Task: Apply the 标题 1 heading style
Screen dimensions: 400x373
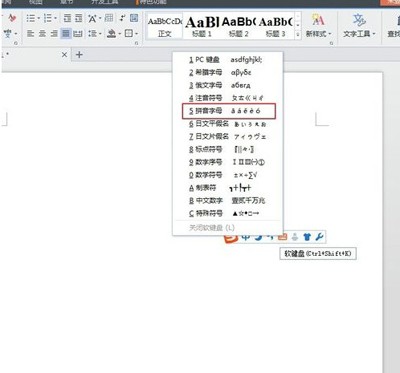Action: 201,26
